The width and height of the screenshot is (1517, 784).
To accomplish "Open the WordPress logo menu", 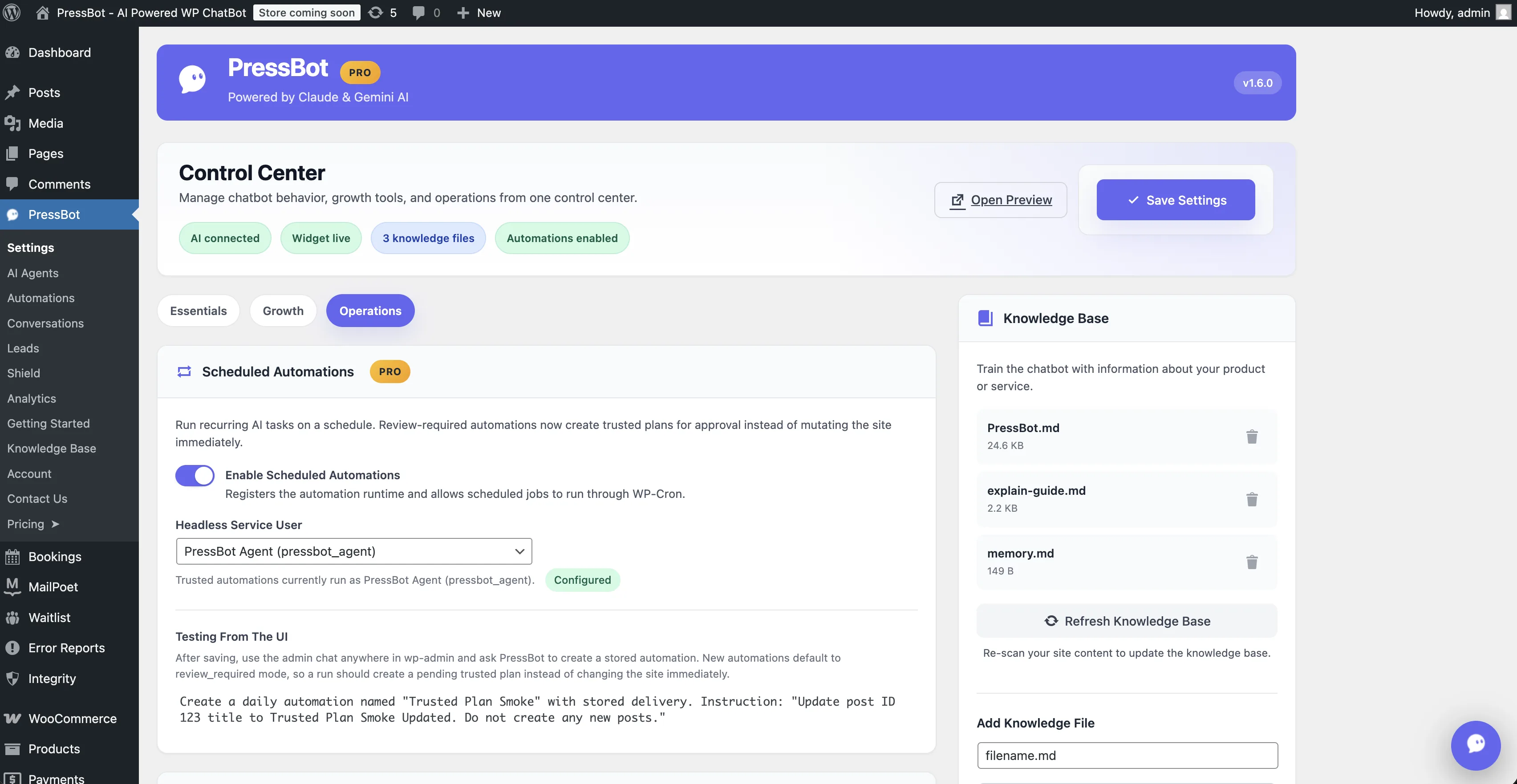I will [12, 12].
